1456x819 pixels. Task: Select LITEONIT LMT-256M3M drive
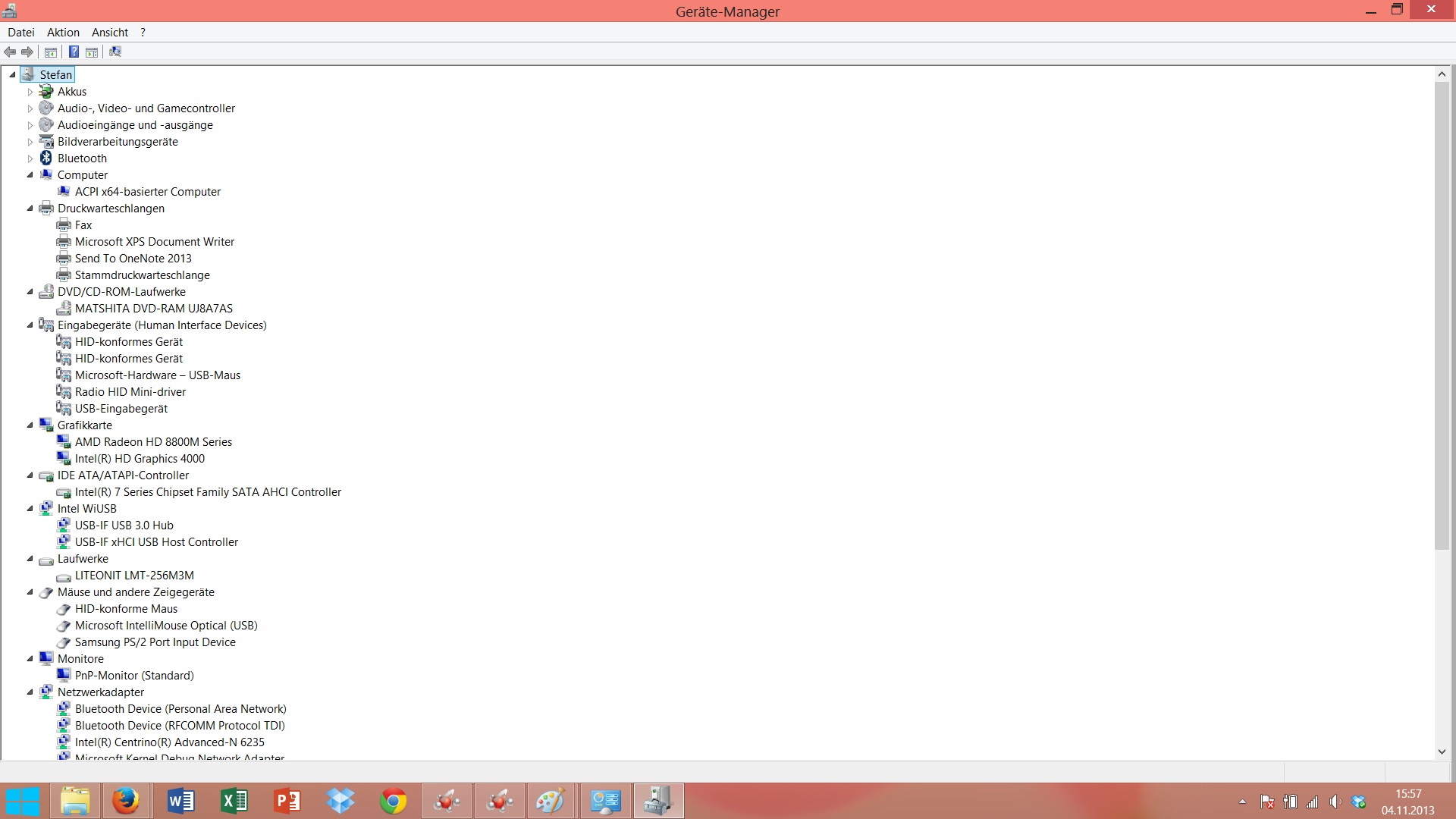[135, 576]
